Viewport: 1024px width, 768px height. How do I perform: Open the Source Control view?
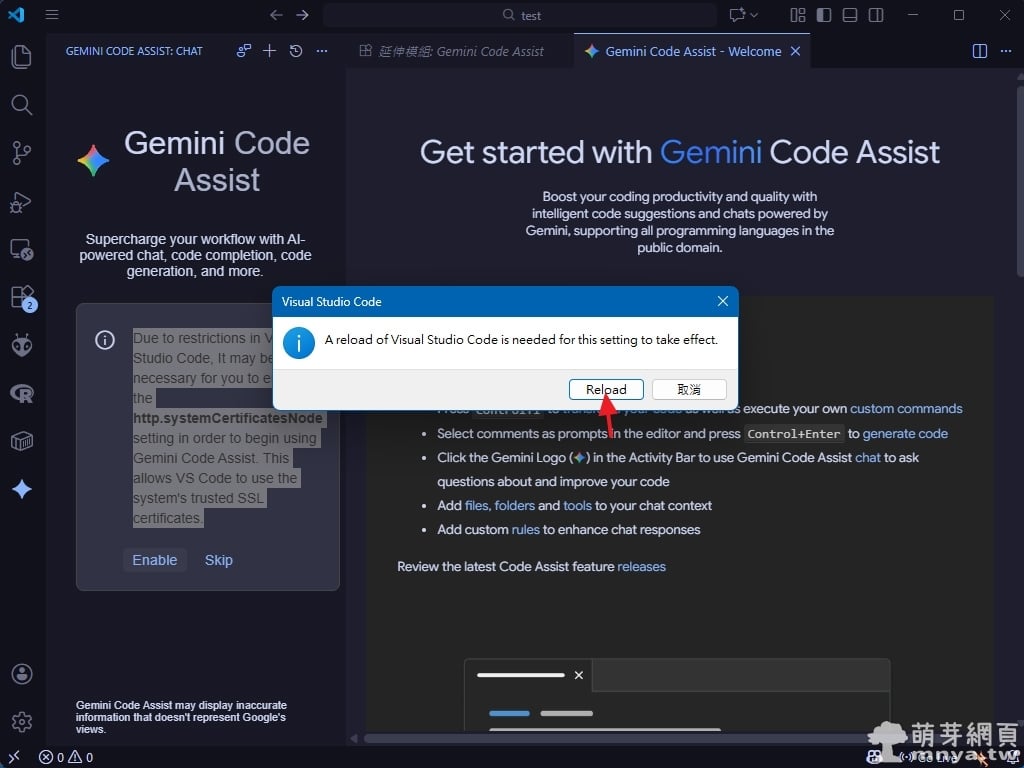[x=21, y=153]
